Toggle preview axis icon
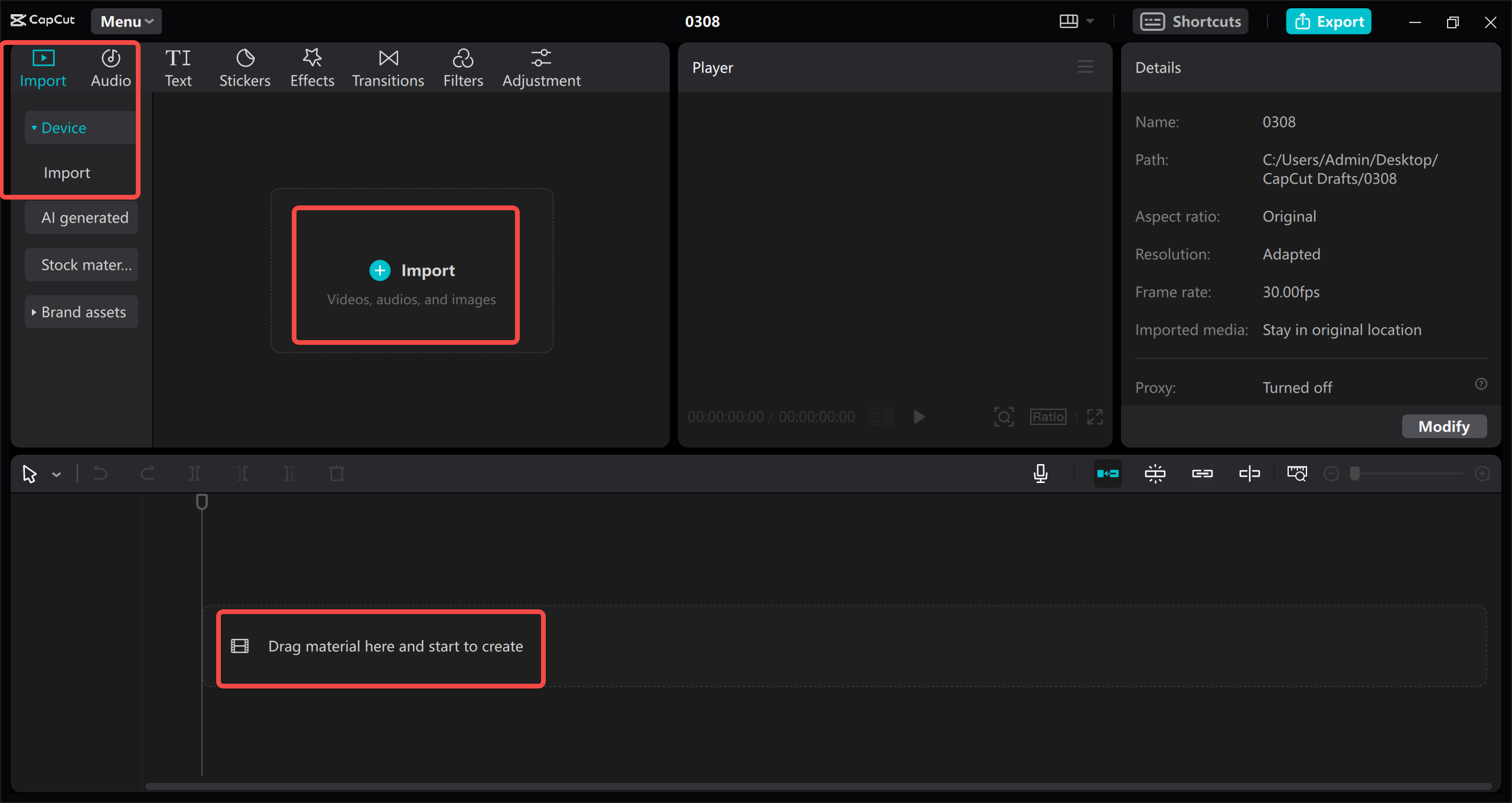The height and width of the screenshot is (803, 1512). pos(1250,474)
